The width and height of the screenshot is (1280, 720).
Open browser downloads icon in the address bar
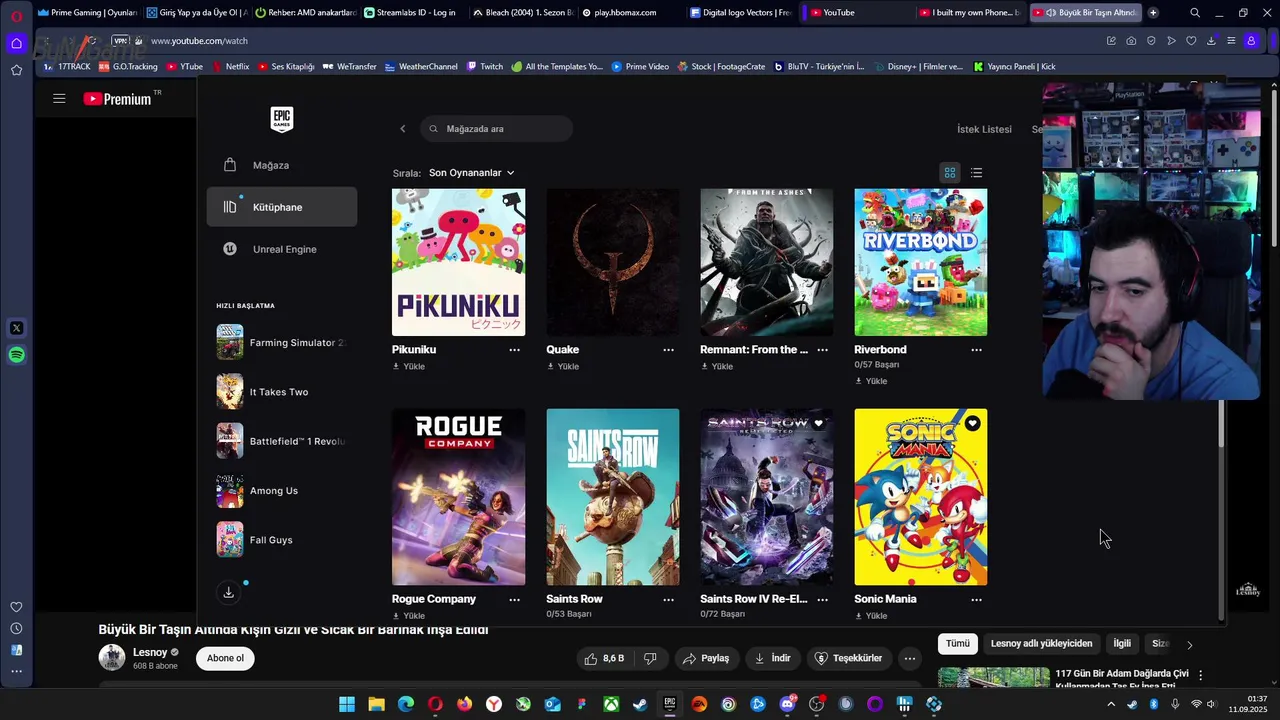click(x=1211, y=41)
